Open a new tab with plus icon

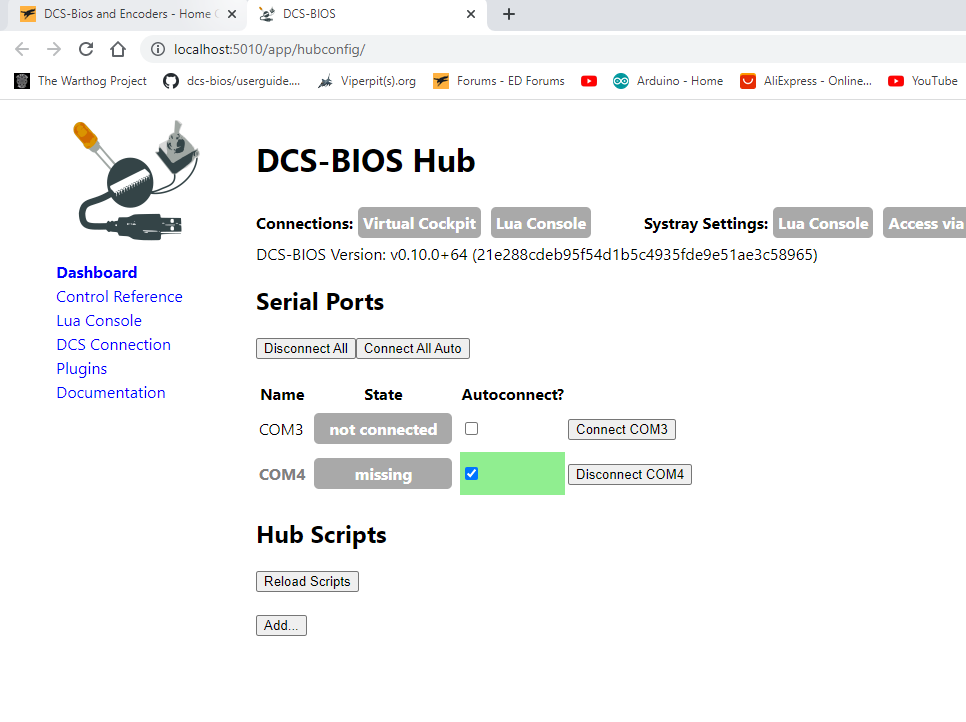509,14
